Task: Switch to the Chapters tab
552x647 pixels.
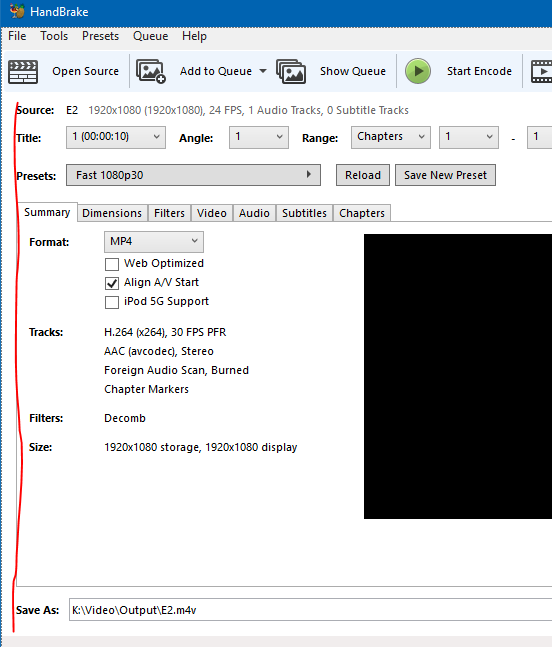Action: click(362, 213)
